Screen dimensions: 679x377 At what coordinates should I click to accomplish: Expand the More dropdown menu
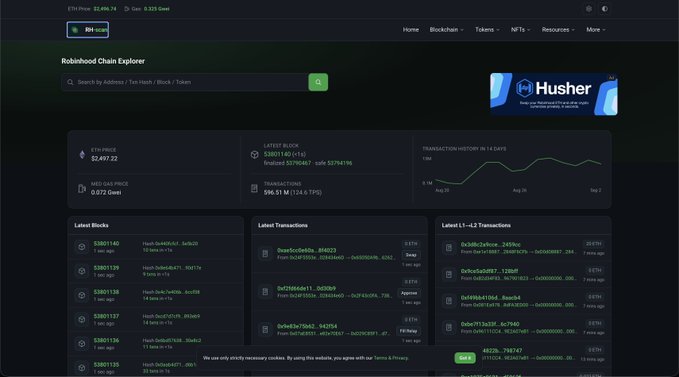click(596, 30)
